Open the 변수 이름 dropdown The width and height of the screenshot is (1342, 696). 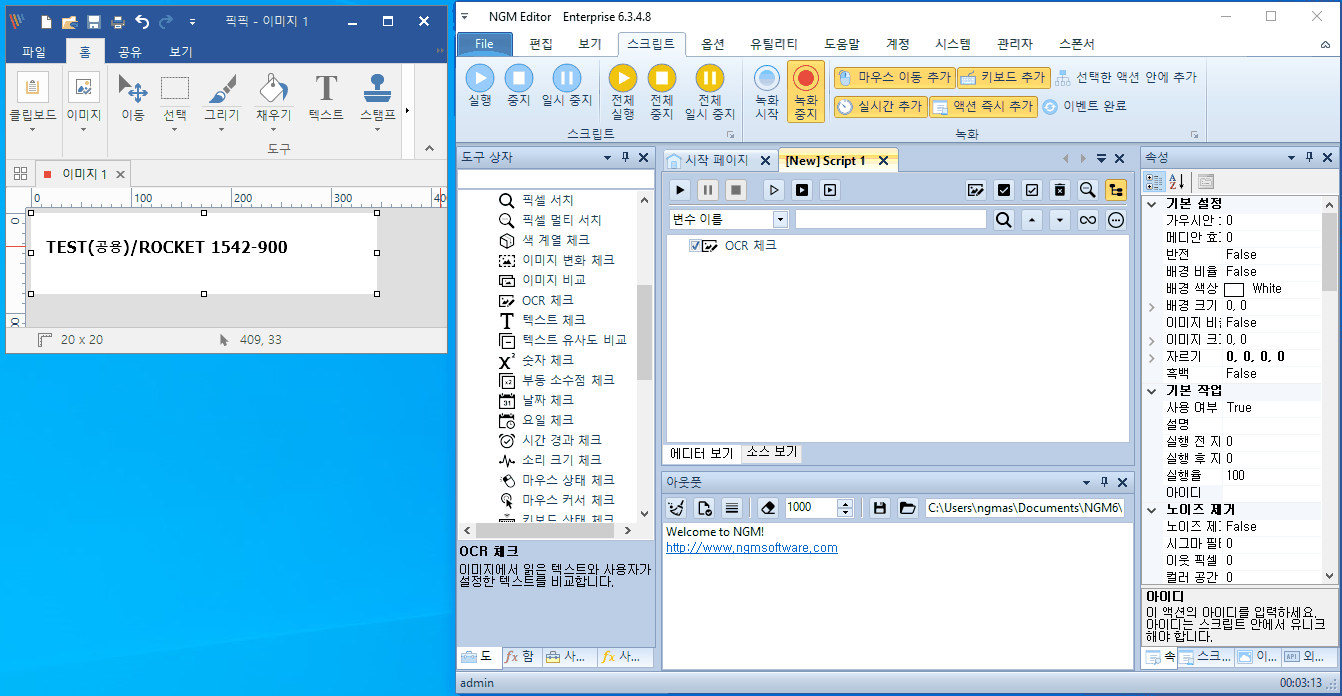[781, 219]
